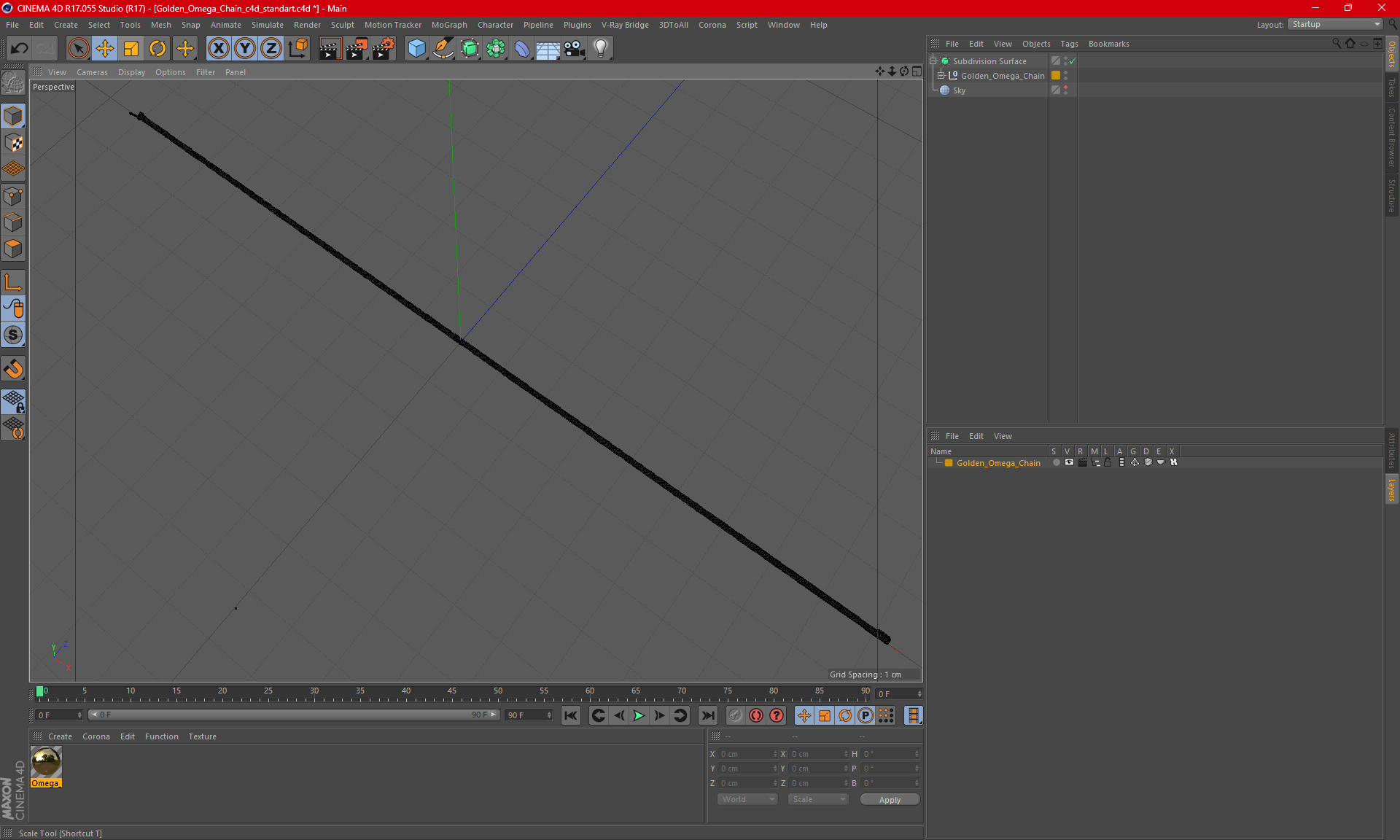Add a Floor environment object
Screen dimensions: 1400x840
point(548,49)
